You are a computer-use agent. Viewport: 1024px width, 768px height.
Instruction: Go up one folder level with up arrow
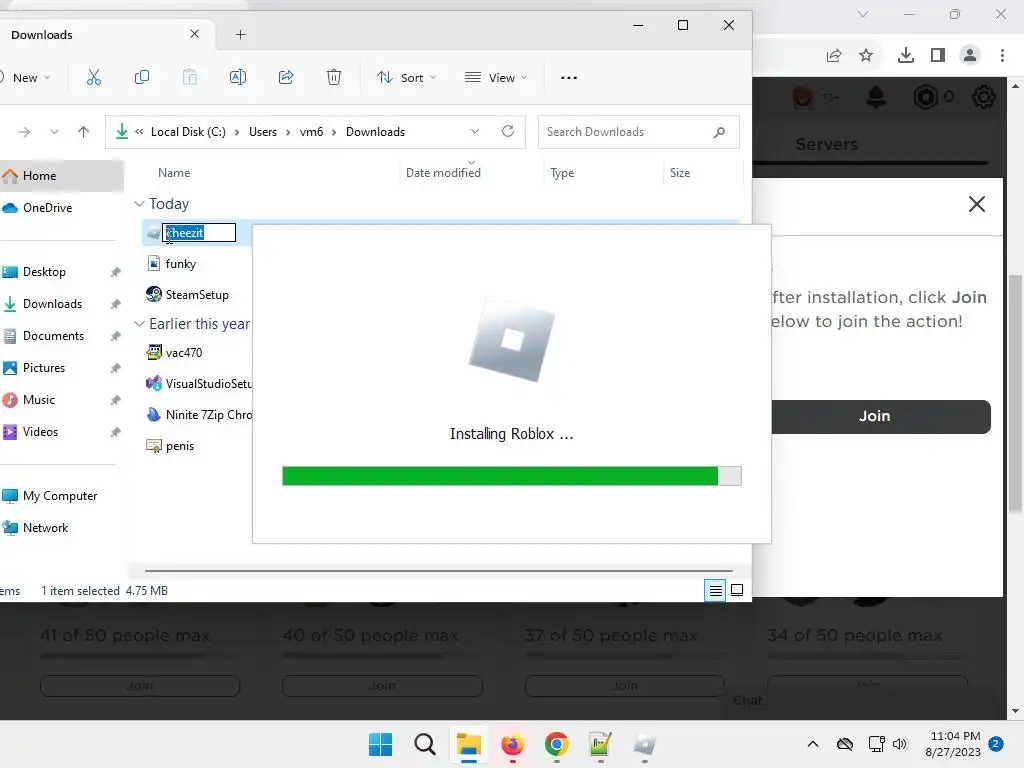[x=83, y=132]
